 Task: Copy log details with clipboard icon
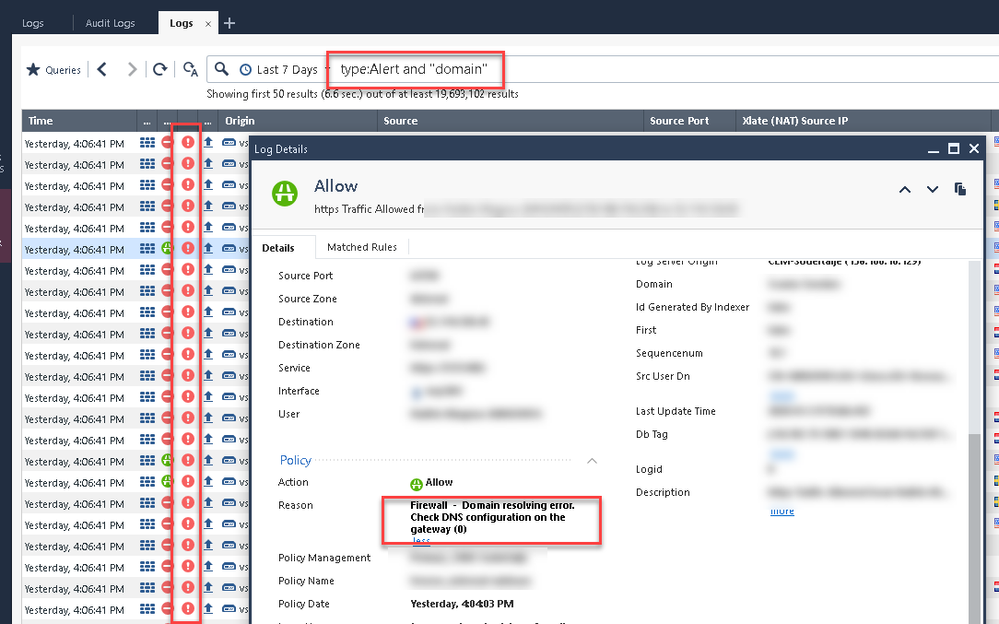[961, 189]
